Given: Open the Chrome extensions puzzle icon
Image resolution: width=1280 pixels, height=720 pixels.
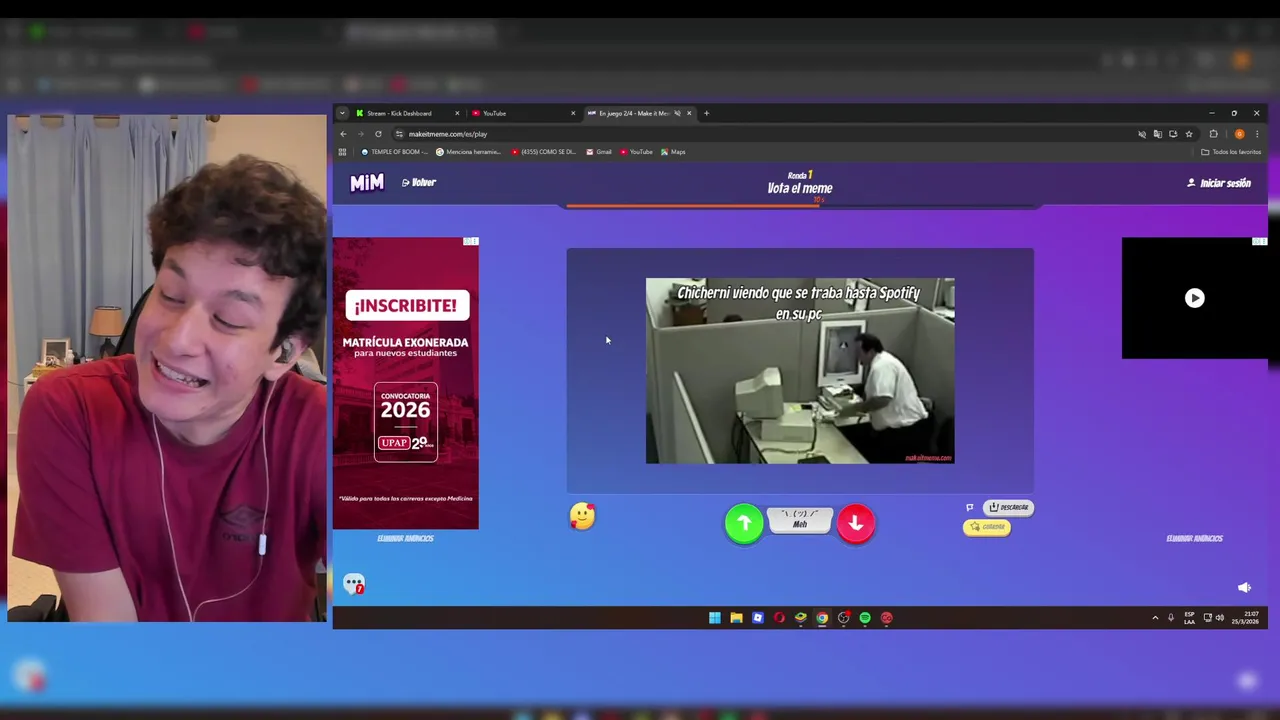Looking at the screenshot, I should (x=1213, y=134).
